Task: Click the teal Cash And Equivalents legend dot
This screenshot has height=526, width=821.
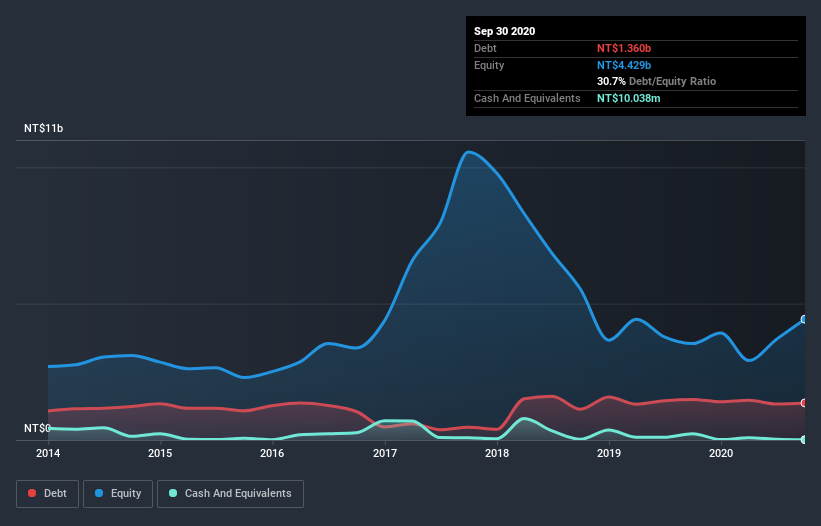Action: coord(173,493)
